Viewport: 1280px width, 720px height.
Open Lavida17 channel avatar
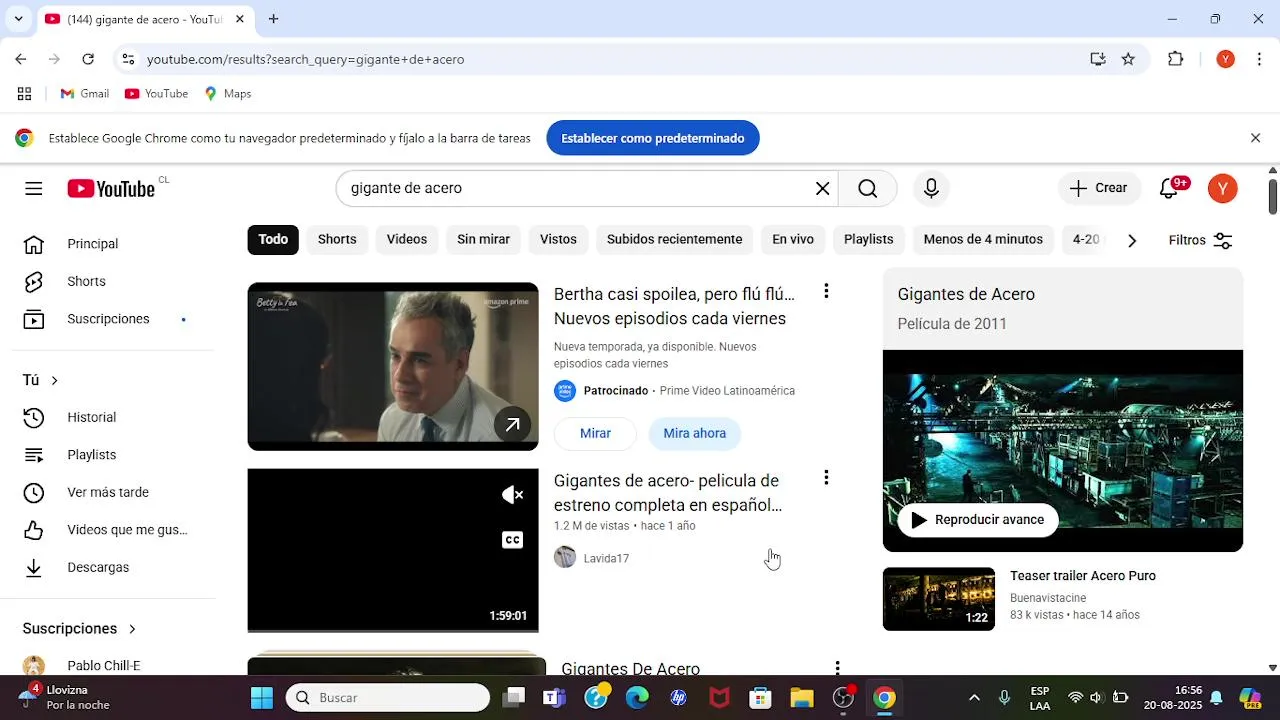coord(565,557)
